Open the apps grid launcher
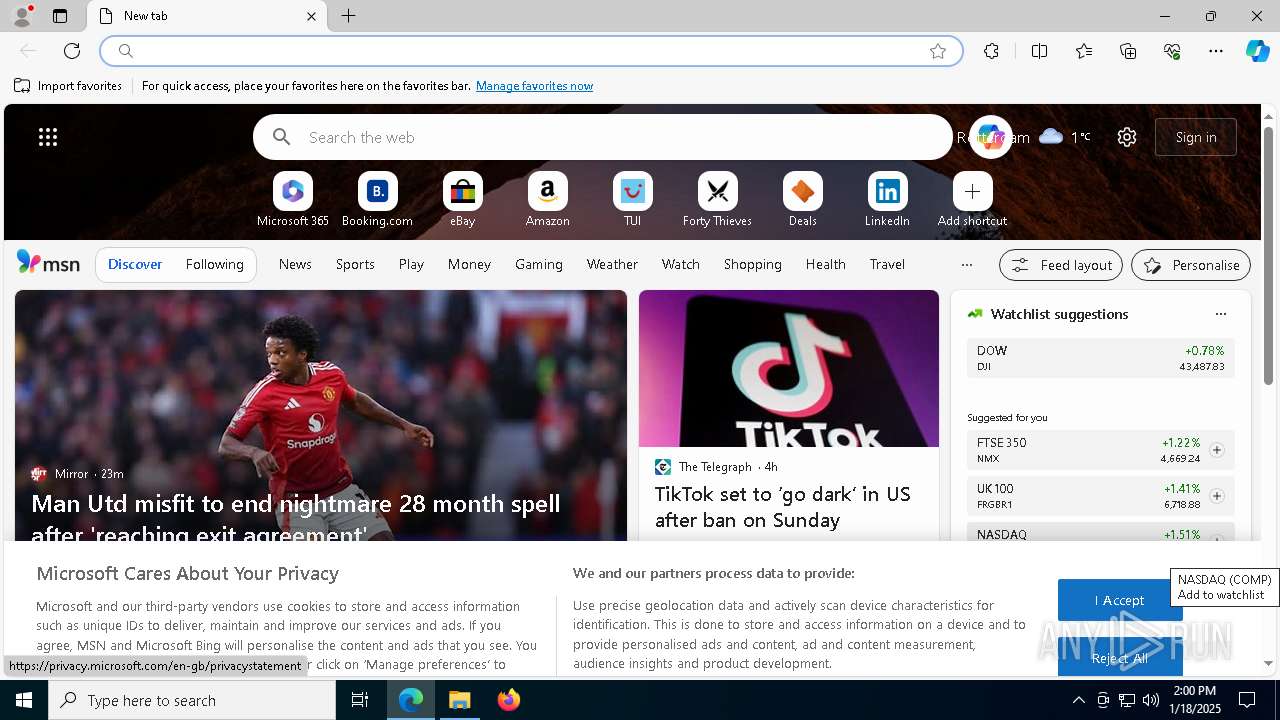The width and height of the screenshot is (1280, 720). (x=48, y=137)
